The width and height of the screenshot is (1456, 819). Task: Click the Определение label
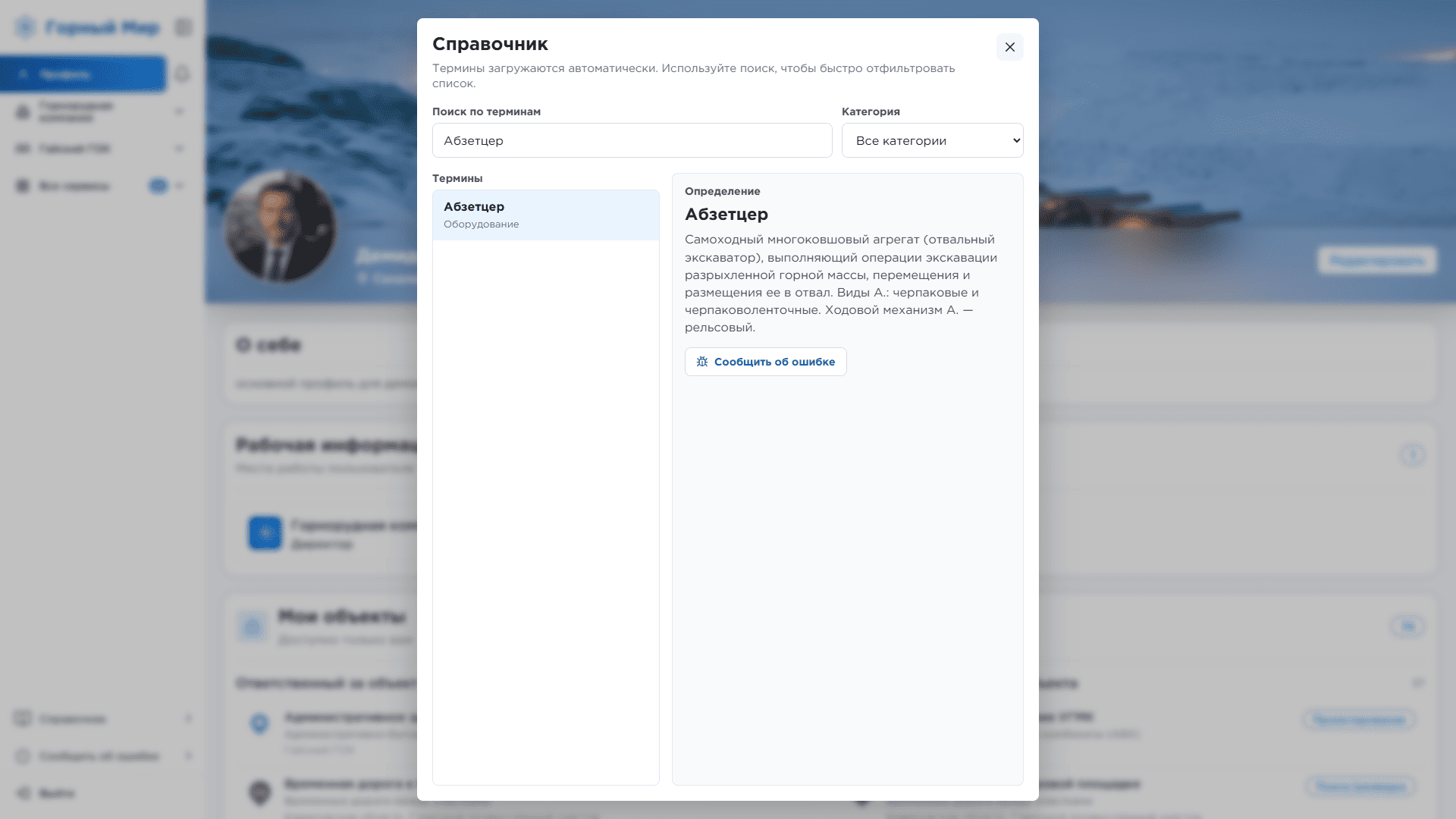click(x=722, y=191)
